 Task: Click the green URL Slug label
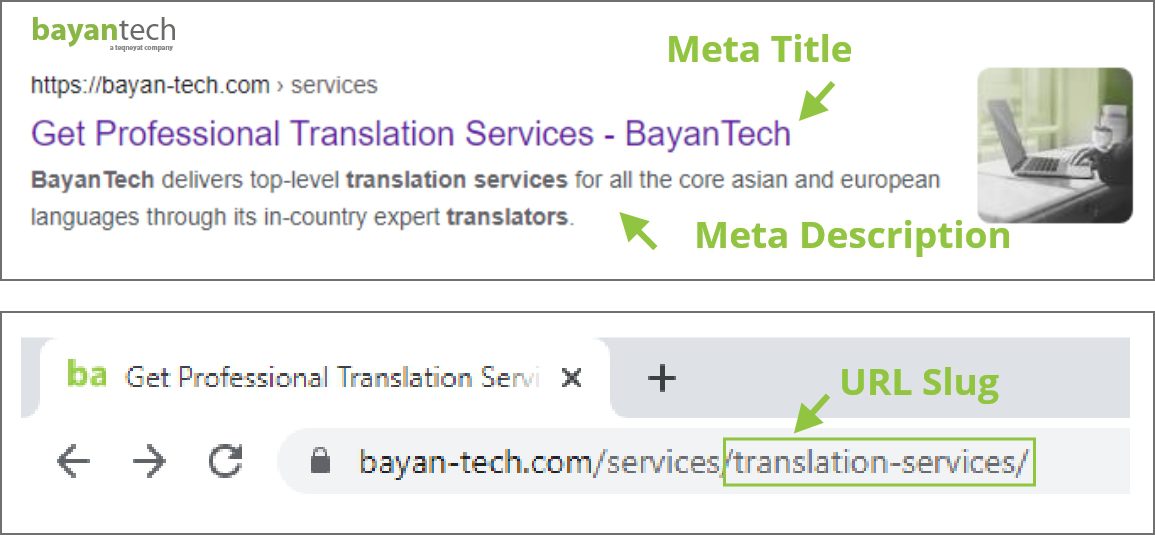pyautogui.click(x=919, y=382)
